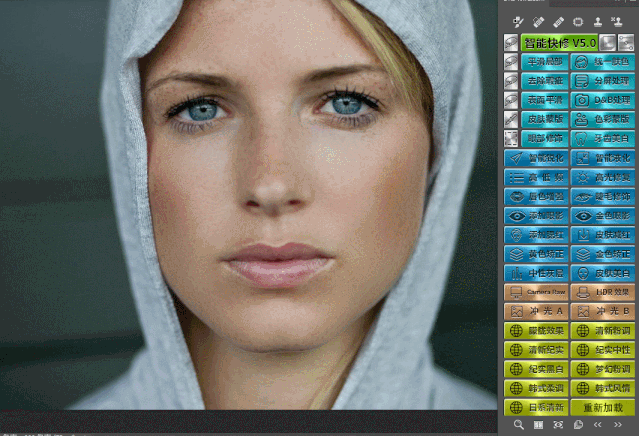
Task: Click the 去除瑕疵 blemish removal button
Action: (x=544, y=81)
